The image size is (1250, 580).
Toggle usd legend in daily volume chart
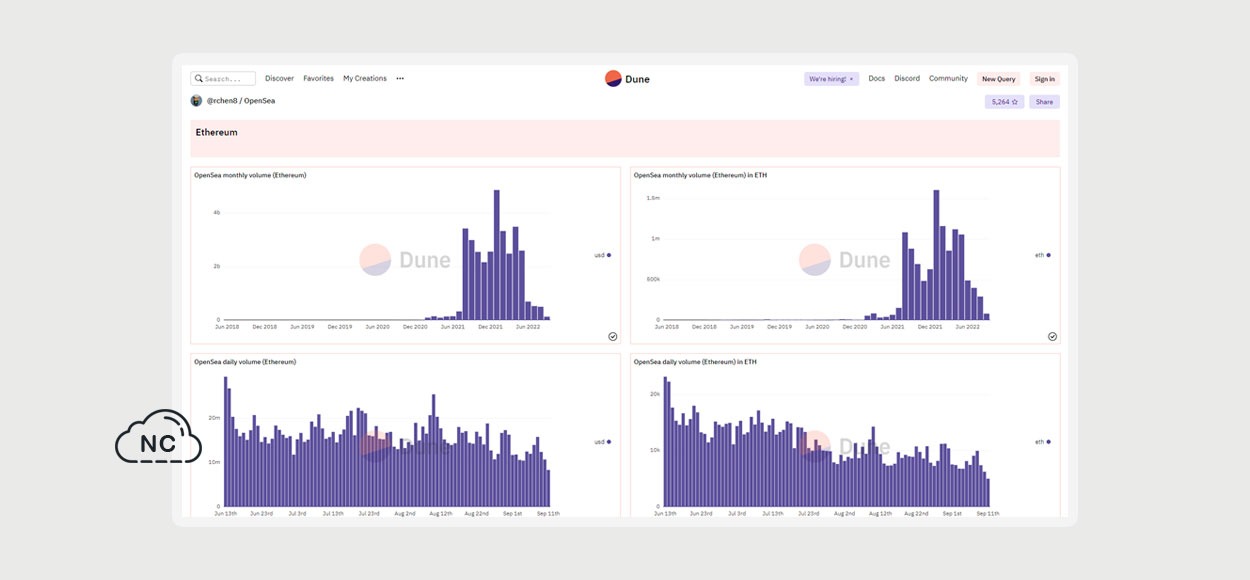click(602, 441)
